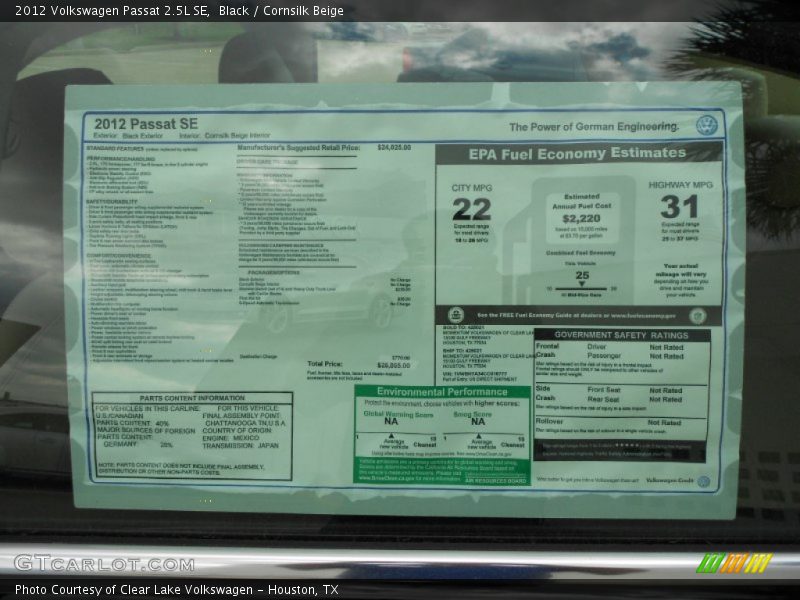Click "FOR THIS VEHICLE:" label
The image size is (800, 600).
[248, 409]
